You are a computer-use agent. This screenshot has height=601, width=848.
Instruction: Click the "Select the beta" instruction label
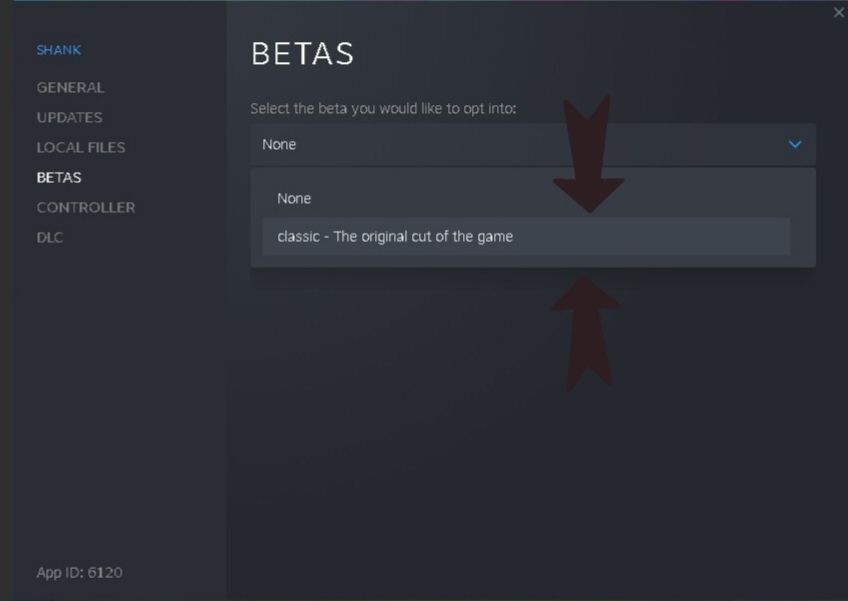[x=383, y=108]
